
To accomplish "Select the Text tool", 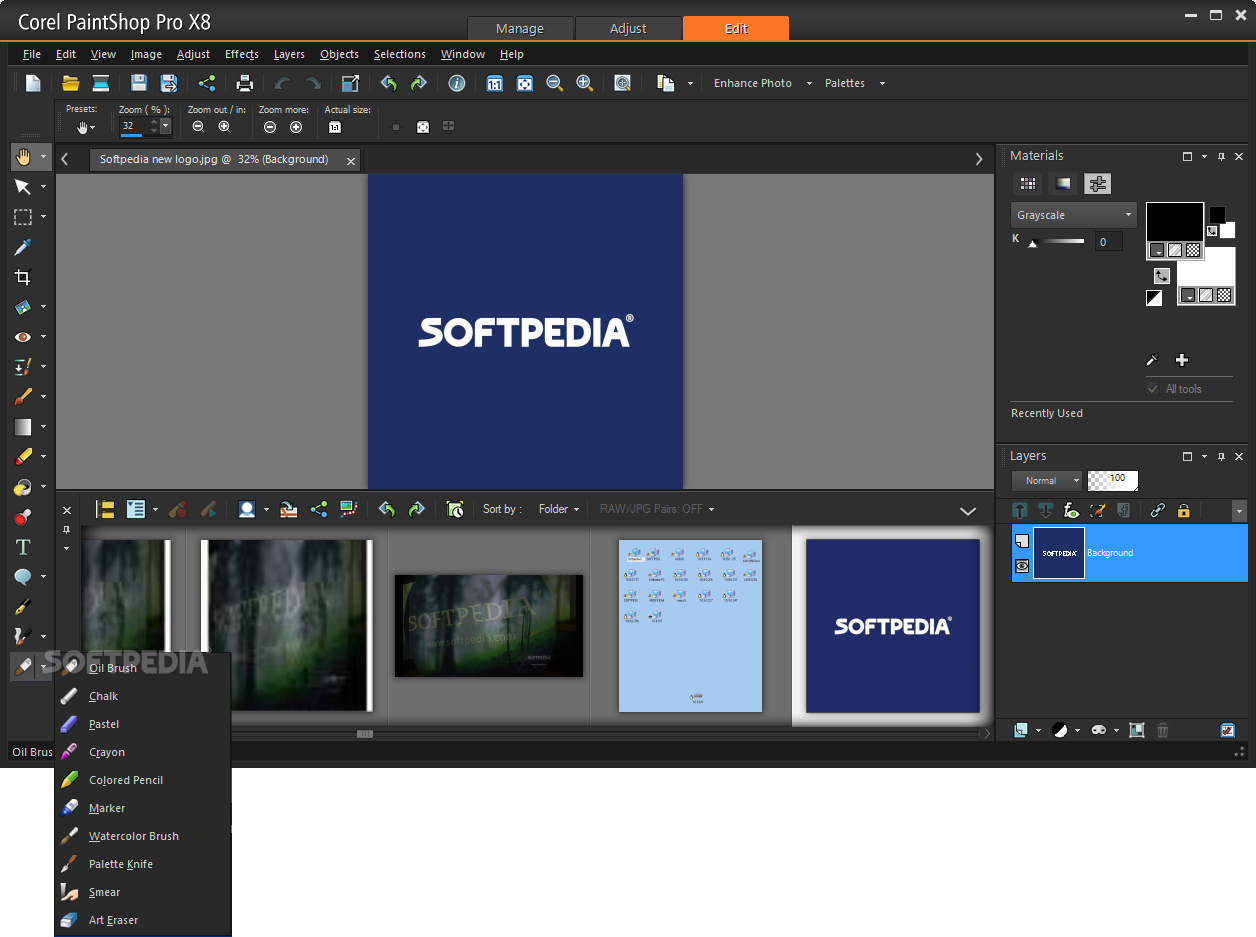I will click(x=23, y=547).
